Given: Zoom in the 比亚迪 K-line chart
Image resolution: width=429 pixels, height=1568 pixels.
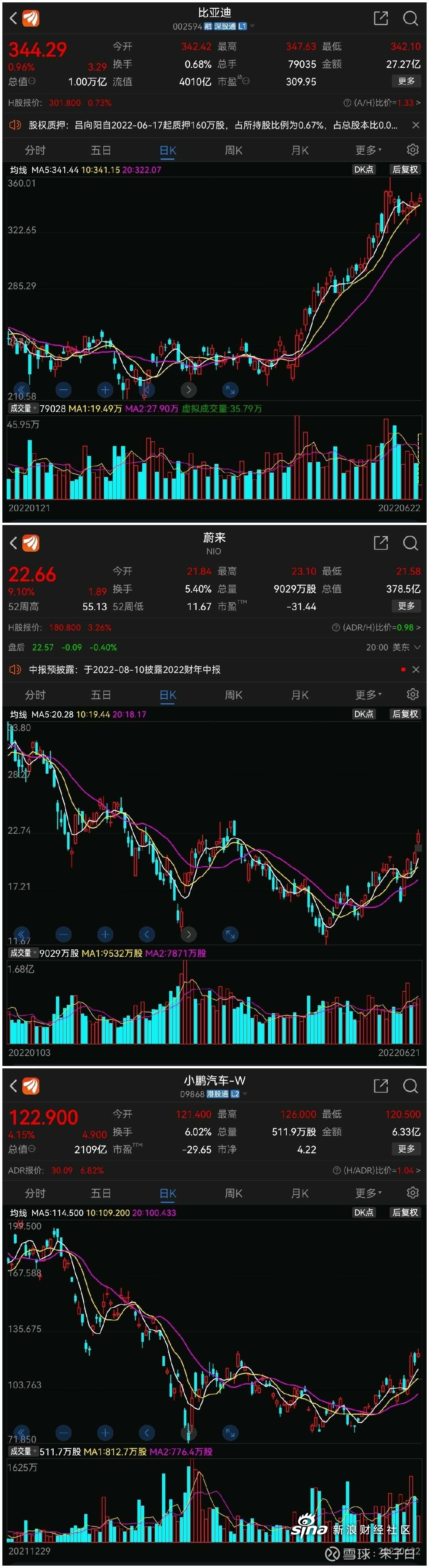Looking at the screenshot, I should [x=105, y=390].
